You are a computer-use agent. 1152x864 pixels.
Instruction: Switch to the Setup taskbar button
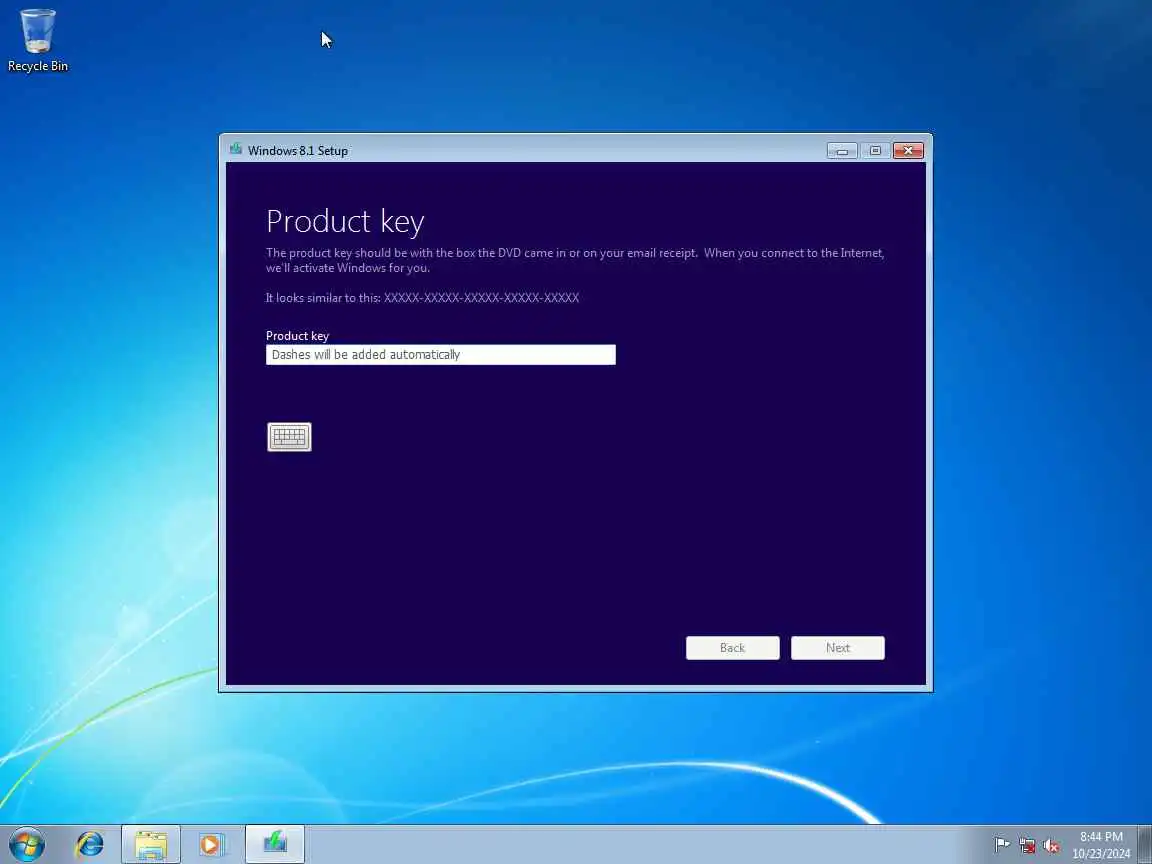(275, 845)
